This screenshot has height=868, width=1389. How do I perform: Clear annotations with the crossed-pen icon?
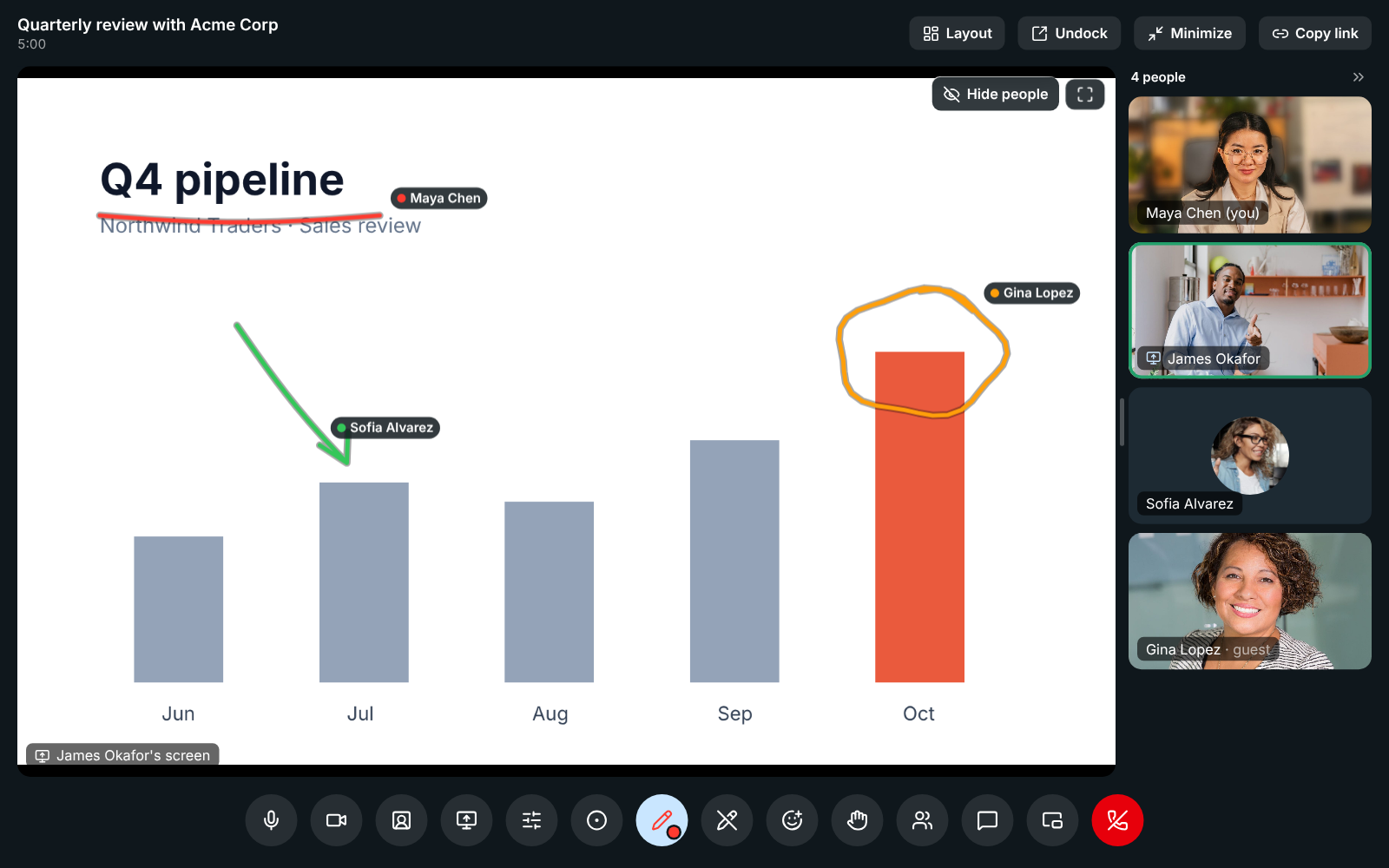click(727, 820)
